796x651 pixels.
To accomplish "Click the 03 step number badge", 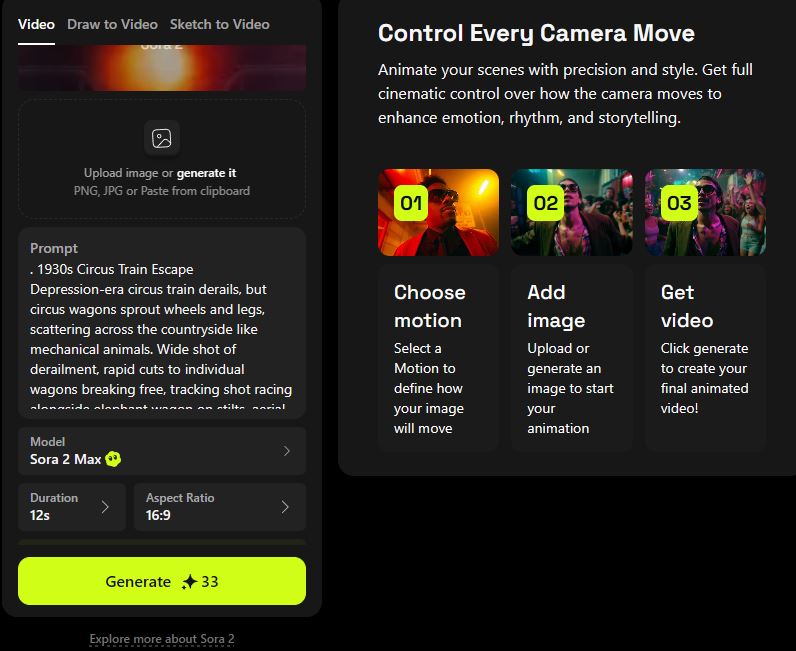I will click(679, 204).
